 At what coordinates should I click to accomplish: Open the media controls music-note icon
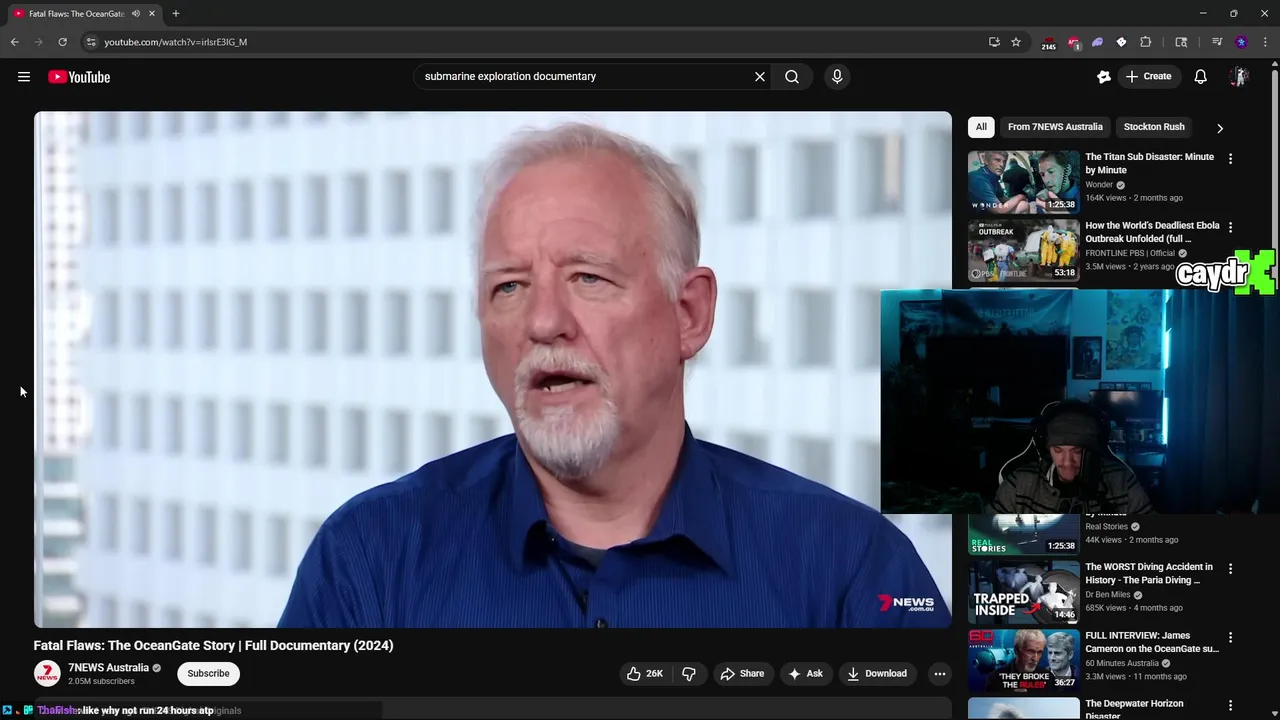(x=1217, y=42)
